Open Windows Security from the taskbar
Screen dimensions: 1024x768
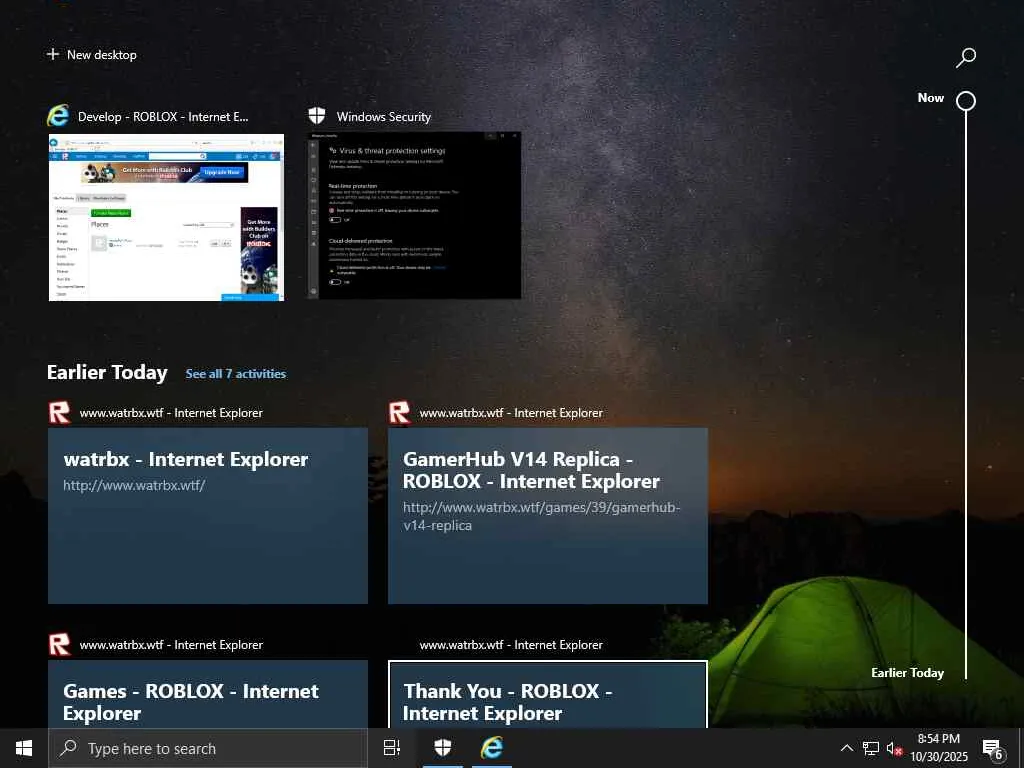click(x=443, y=748)
